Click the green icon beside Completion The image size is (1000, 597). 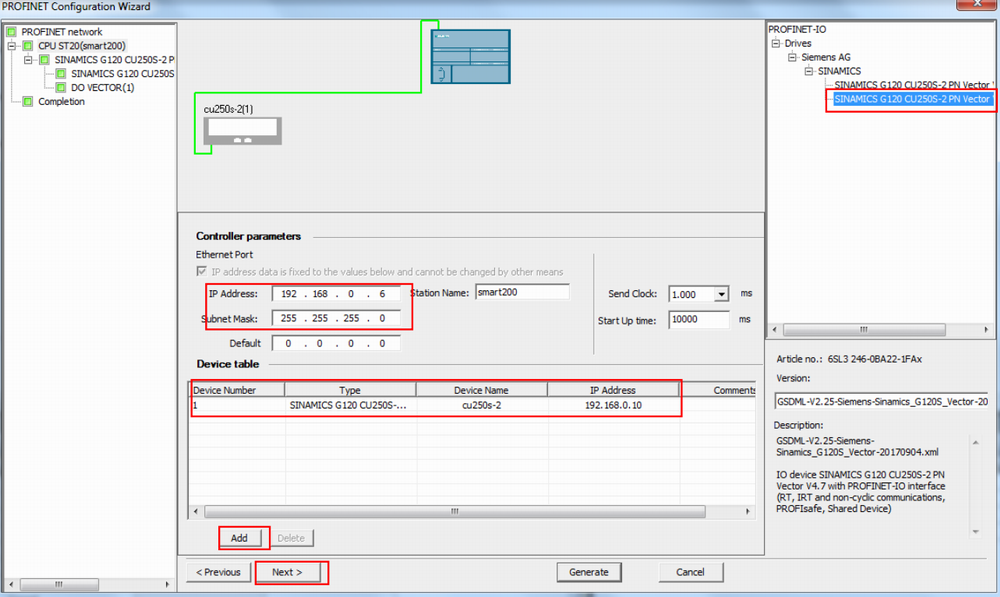28,102
